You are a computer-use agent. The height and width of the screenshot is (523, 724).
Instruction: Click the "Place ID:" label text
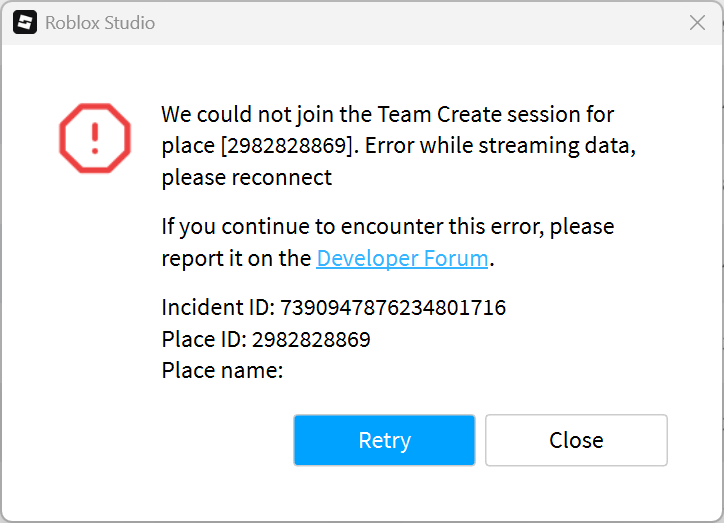(x=204, y=340)
